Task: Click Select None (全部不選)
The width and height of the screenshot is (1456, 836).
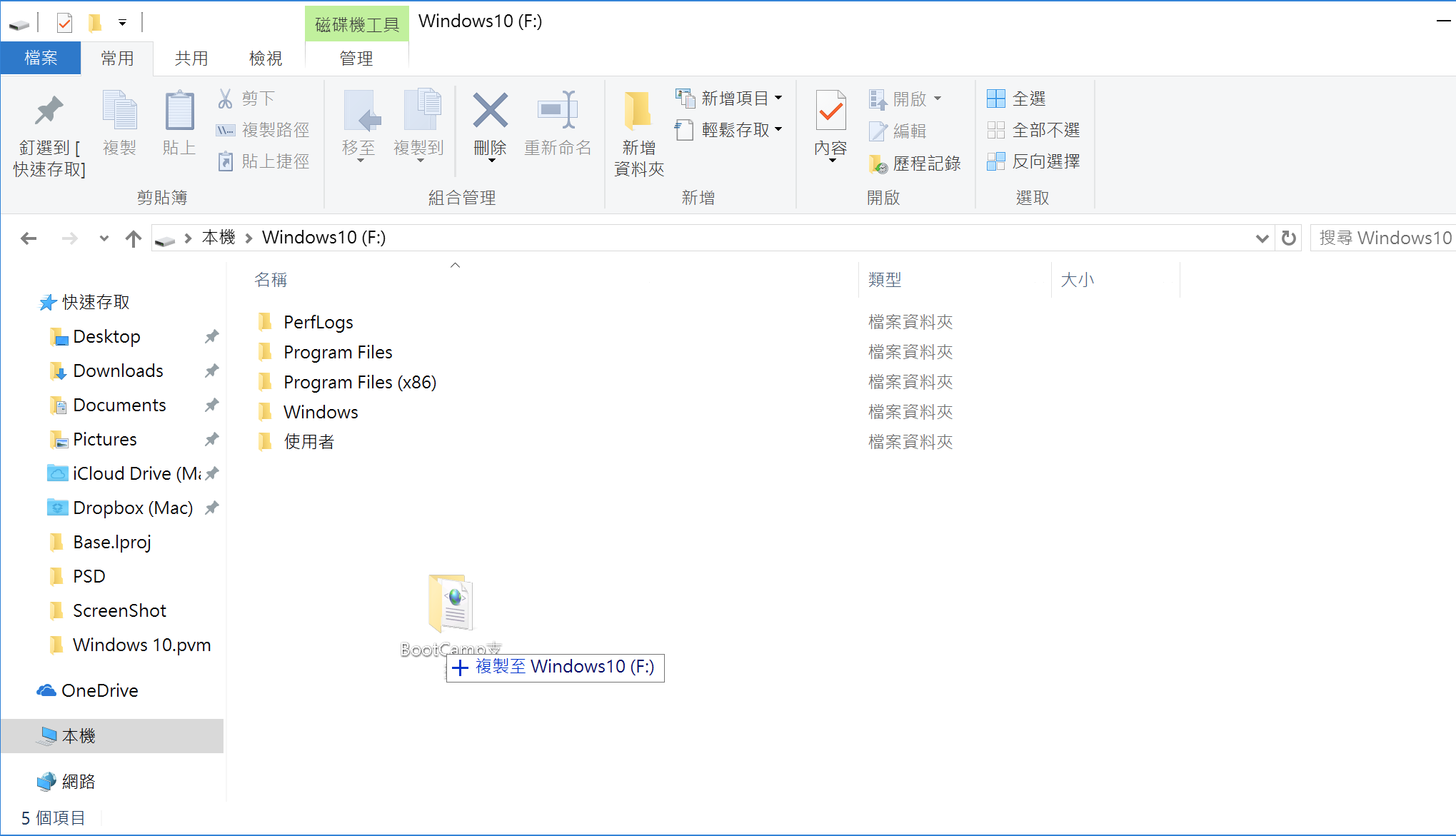Action: [x=1033, y=130]
